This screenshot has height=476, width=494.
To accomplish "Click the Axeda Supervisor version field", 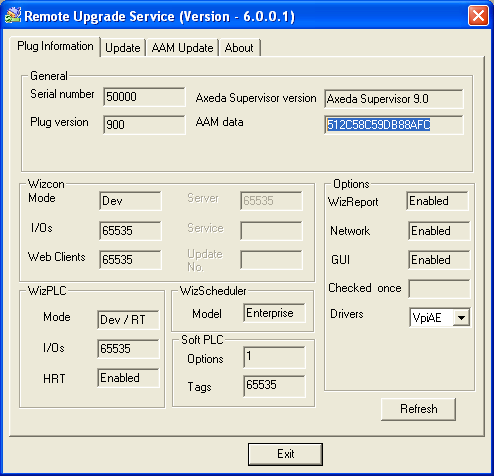I will (x=394, y=99).
